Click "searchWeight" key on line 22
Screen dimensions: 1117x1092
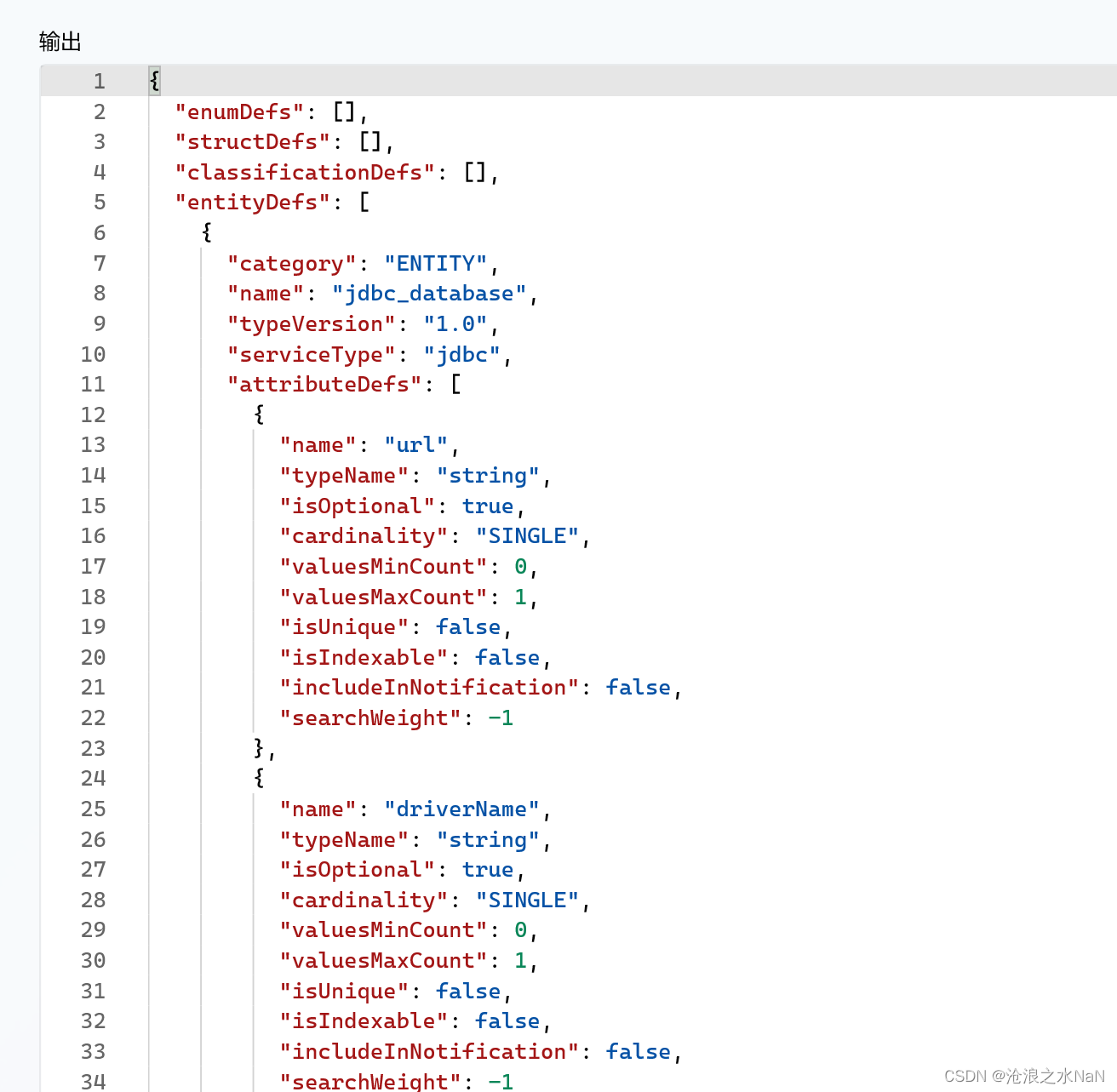tap(370, 718)
